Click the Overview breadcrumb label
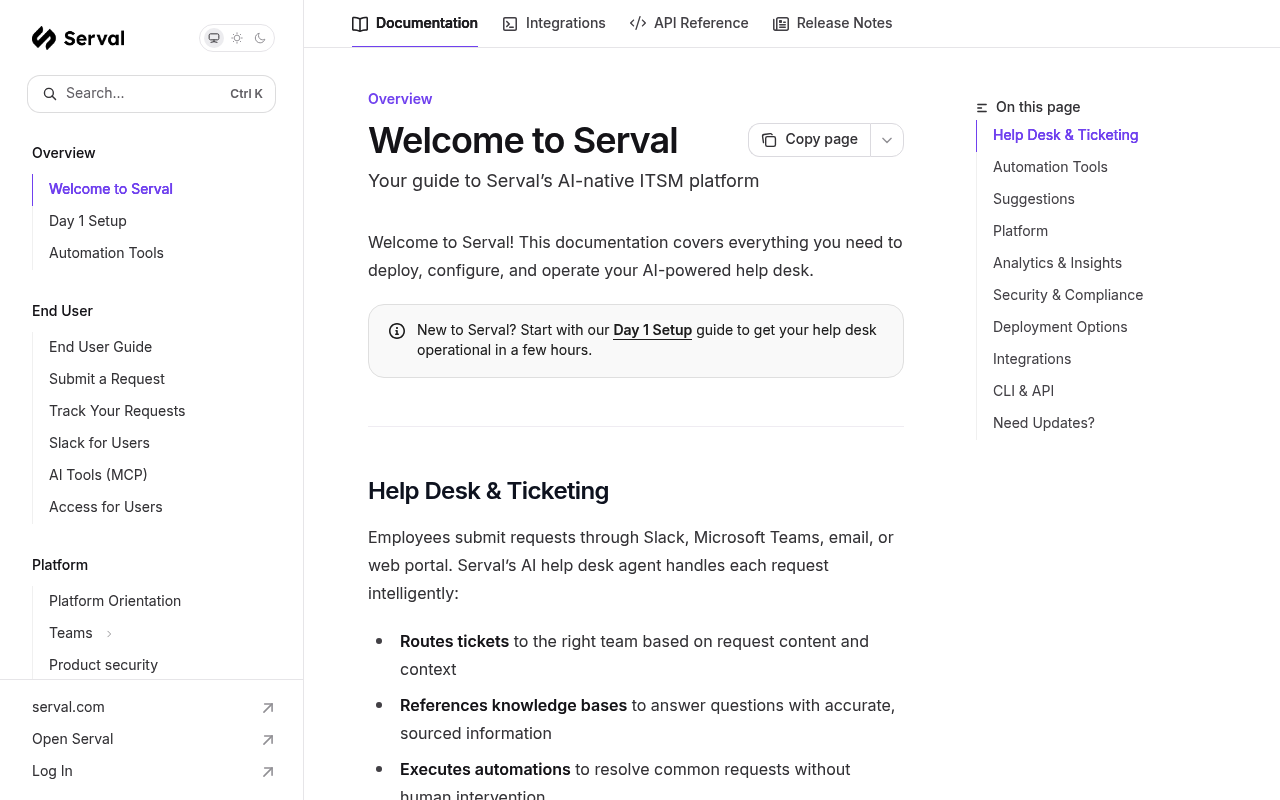This screenshot has height=800, width=1280. point(400,99)
